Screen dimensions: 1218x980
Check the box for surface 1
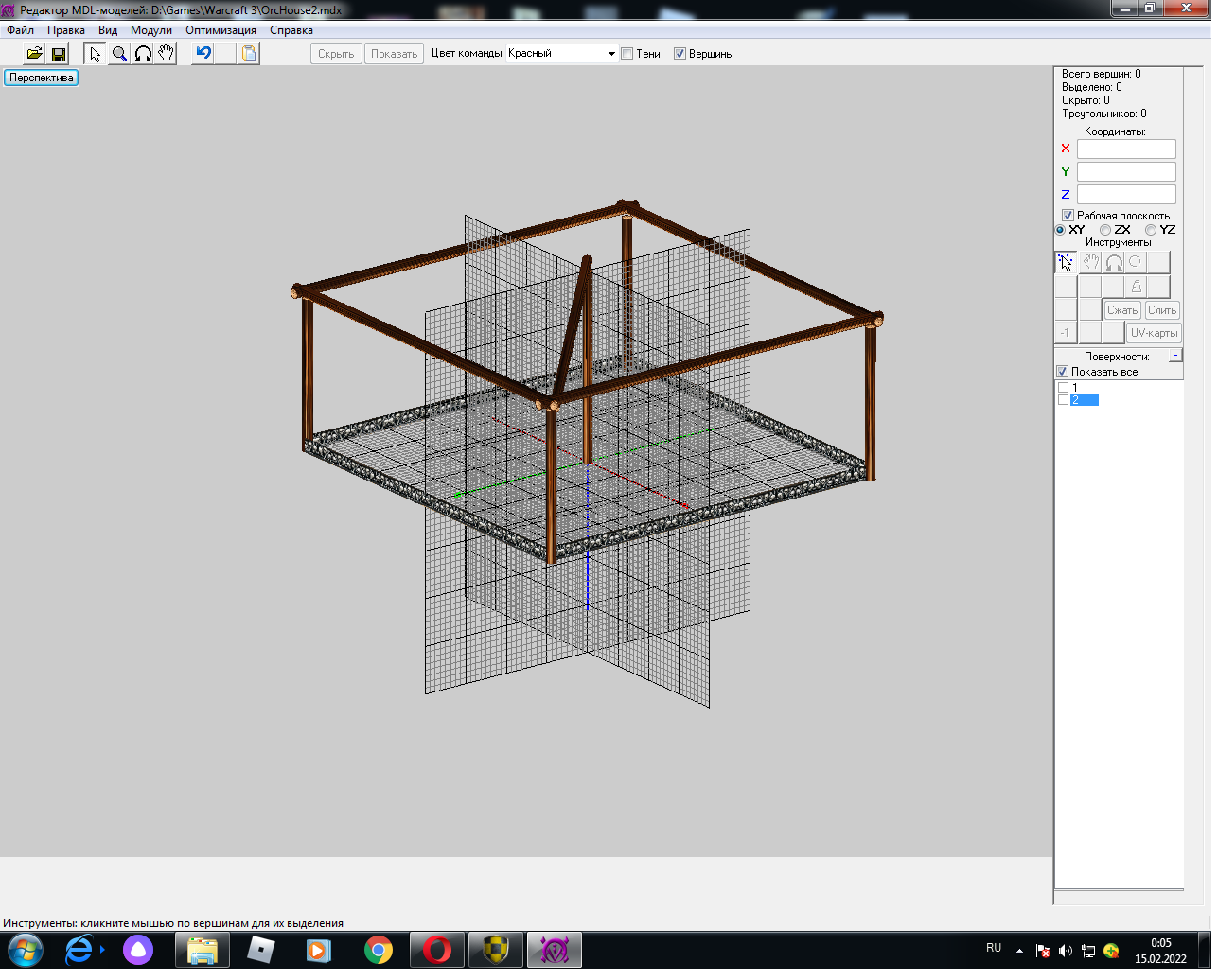click(x=1063, y=388)
